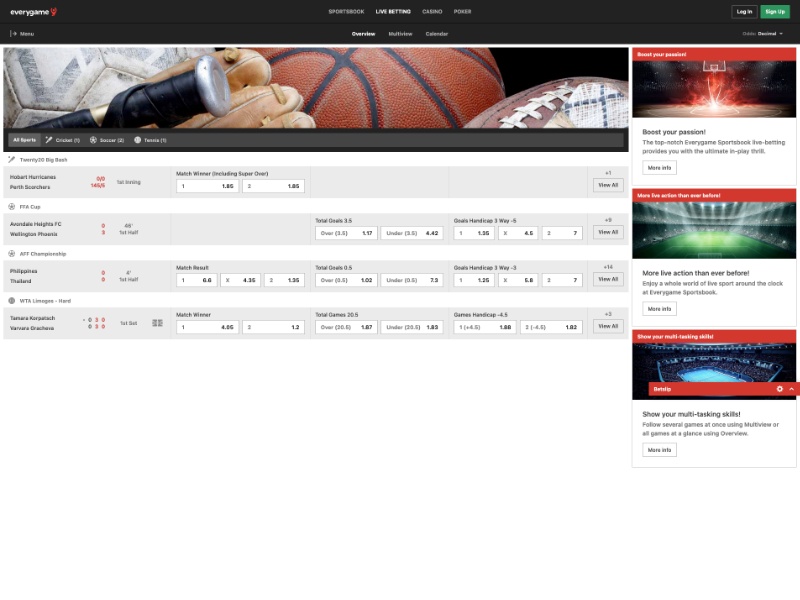Filter by Soccer sport icon
The height and width of the screenshot is (600, 800).
click(x=93, y=140)
